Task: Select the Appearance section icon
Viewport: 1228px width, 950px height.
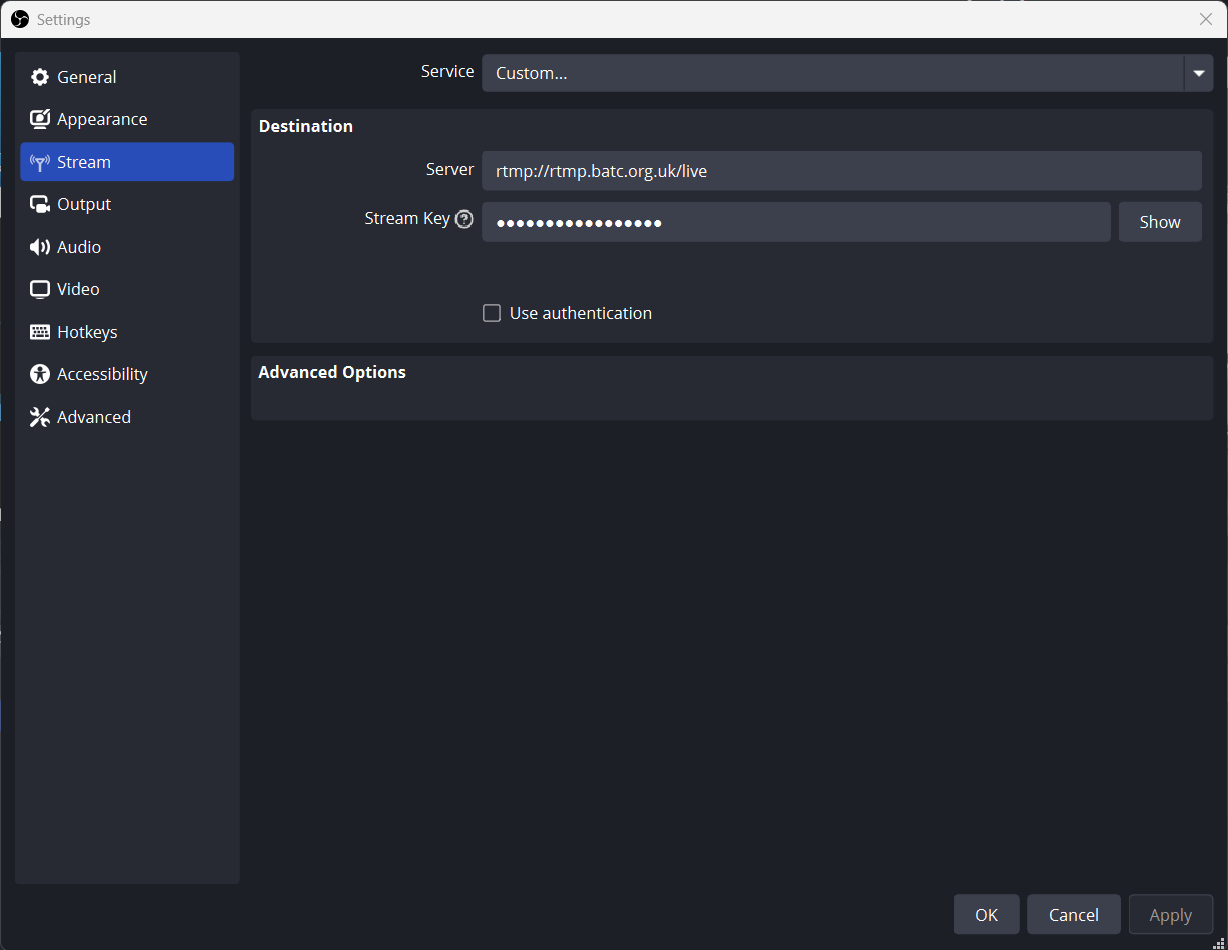Action: click(x=40, y=118)
